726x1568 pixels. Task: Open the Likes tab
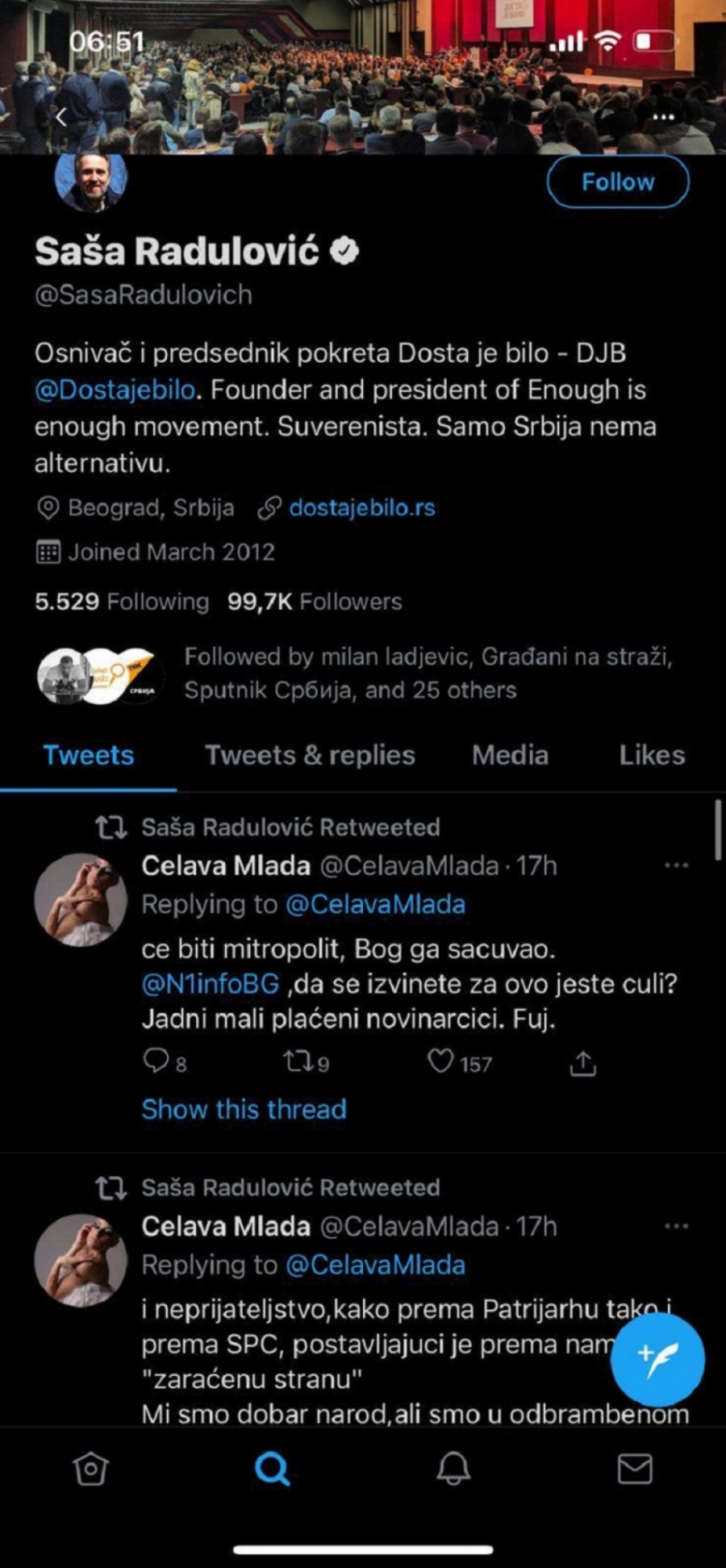click(x=652, y=755)
